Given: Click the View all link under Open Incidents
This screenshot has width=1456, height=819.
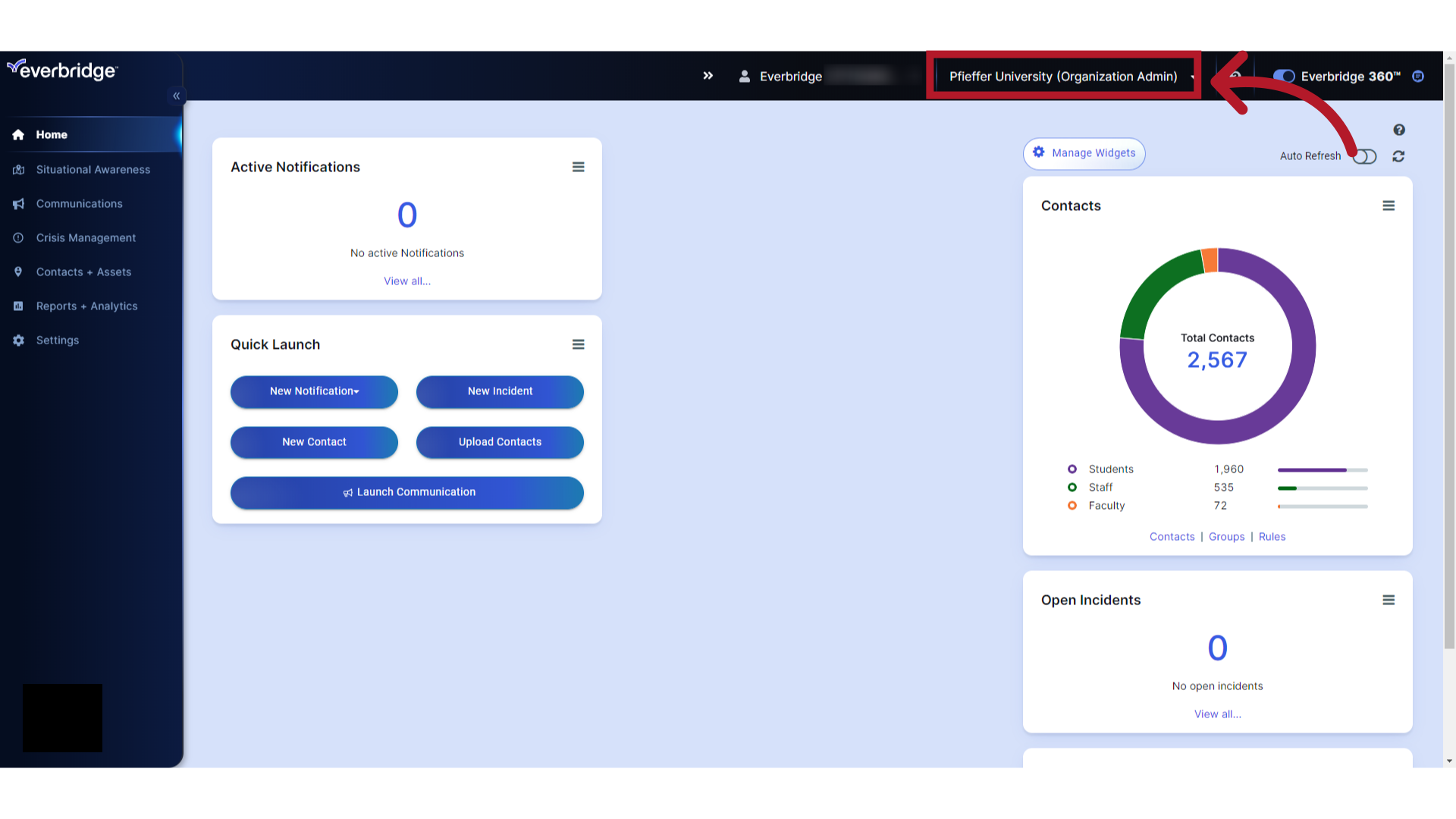Looking at the screenshot, I should [1217, 714].
